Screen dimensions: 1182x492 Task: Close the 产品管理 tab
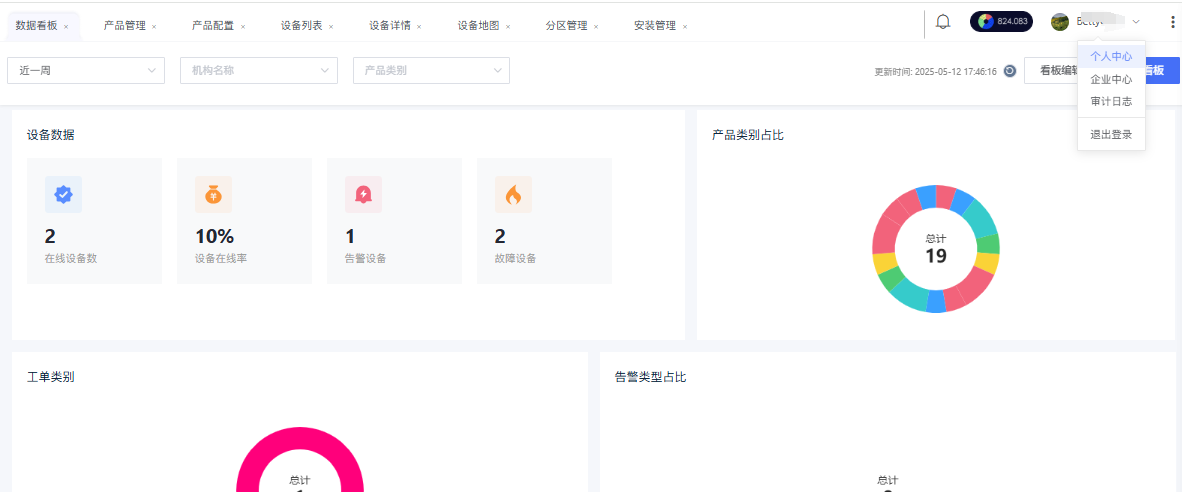pos(154,27)
